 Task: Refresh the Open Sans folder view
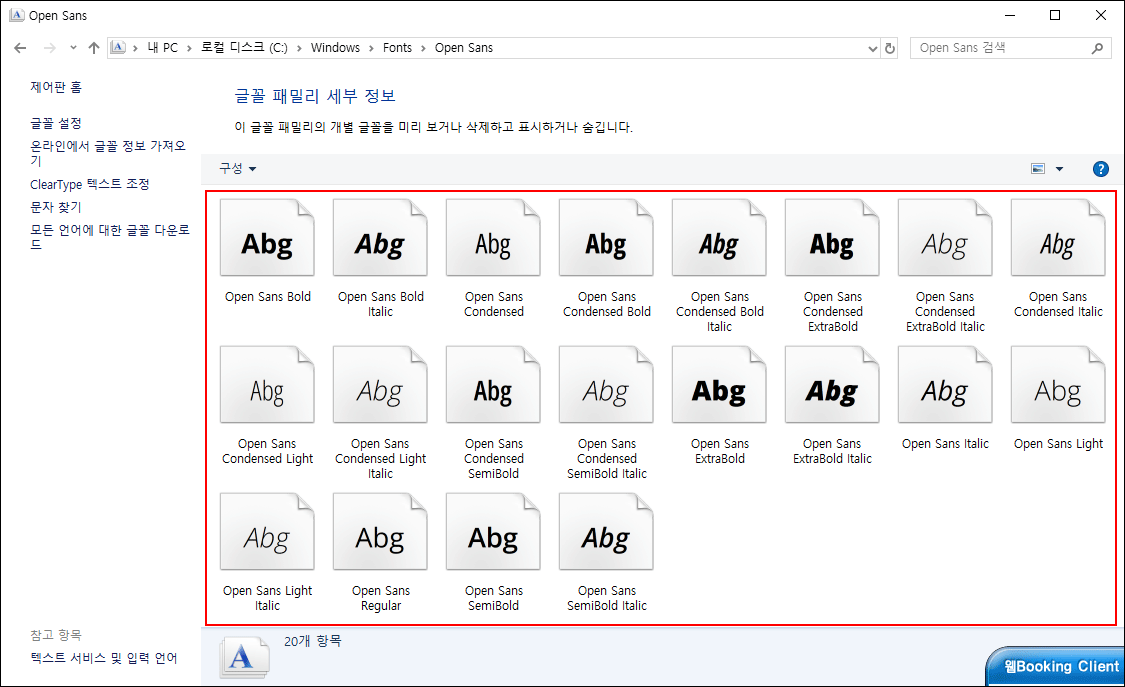(890, 48)
